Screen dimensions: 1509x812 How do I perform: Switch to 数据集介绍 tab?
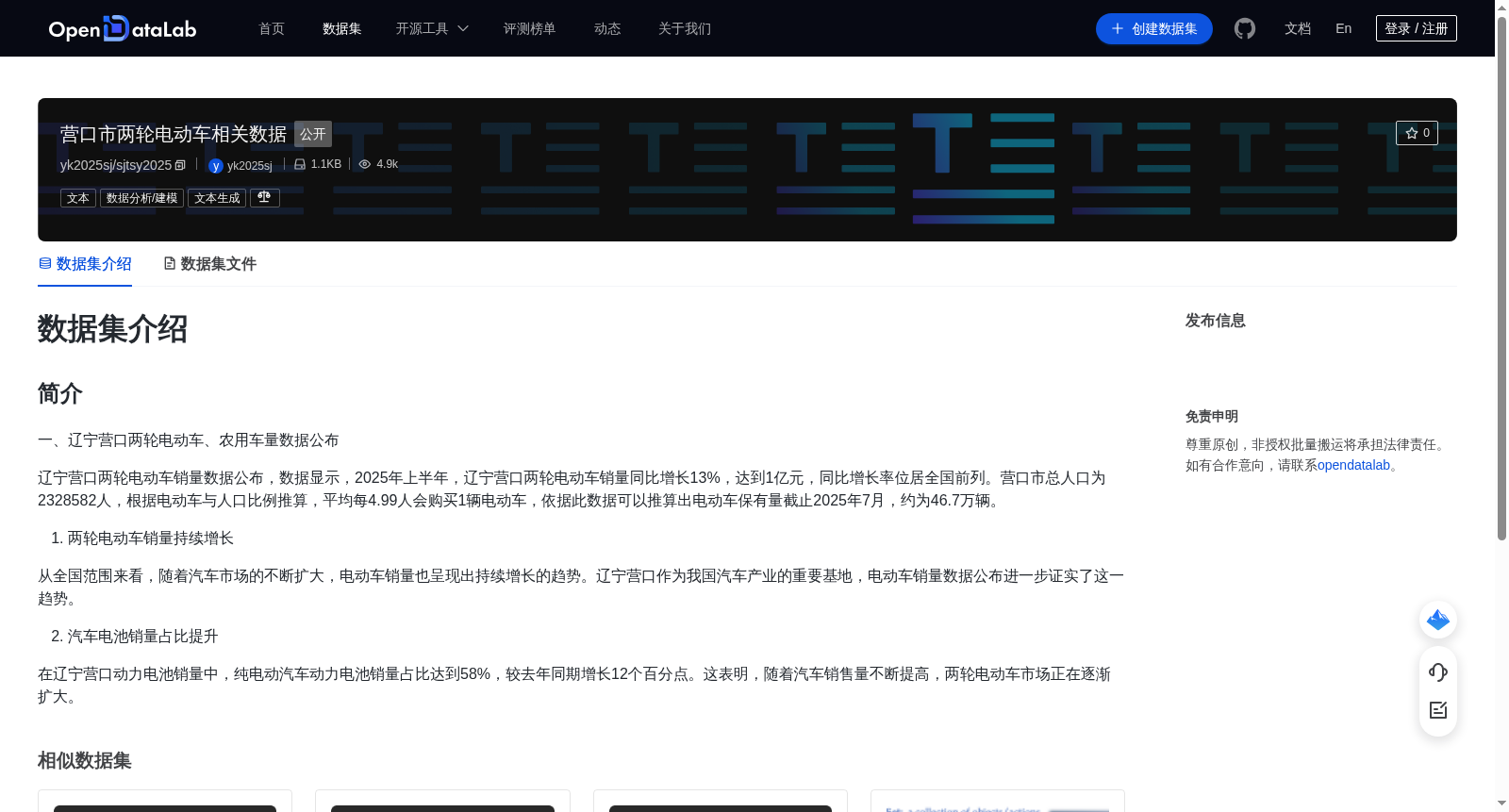[85, 264]
